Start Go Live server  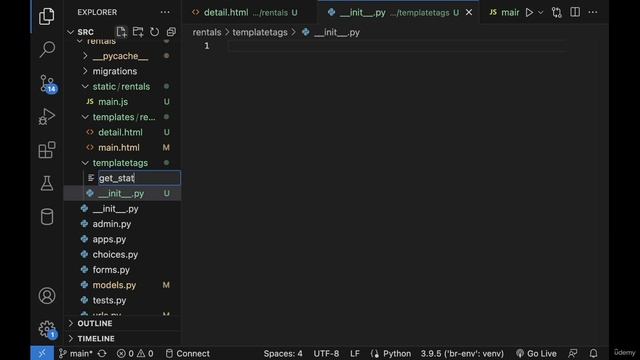click(x=536, y=353)
